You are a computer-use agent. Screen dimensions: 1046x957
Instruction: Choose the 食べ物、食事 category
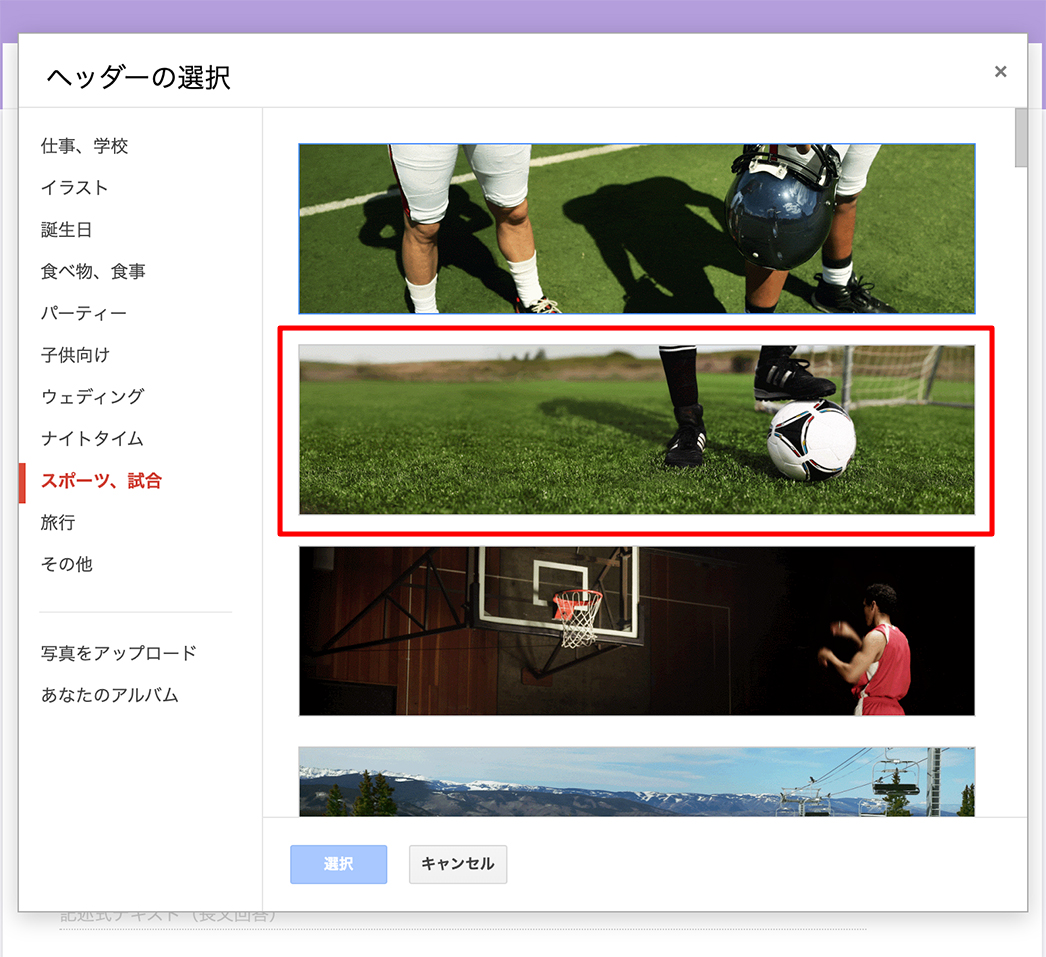(x=93, y=272)
